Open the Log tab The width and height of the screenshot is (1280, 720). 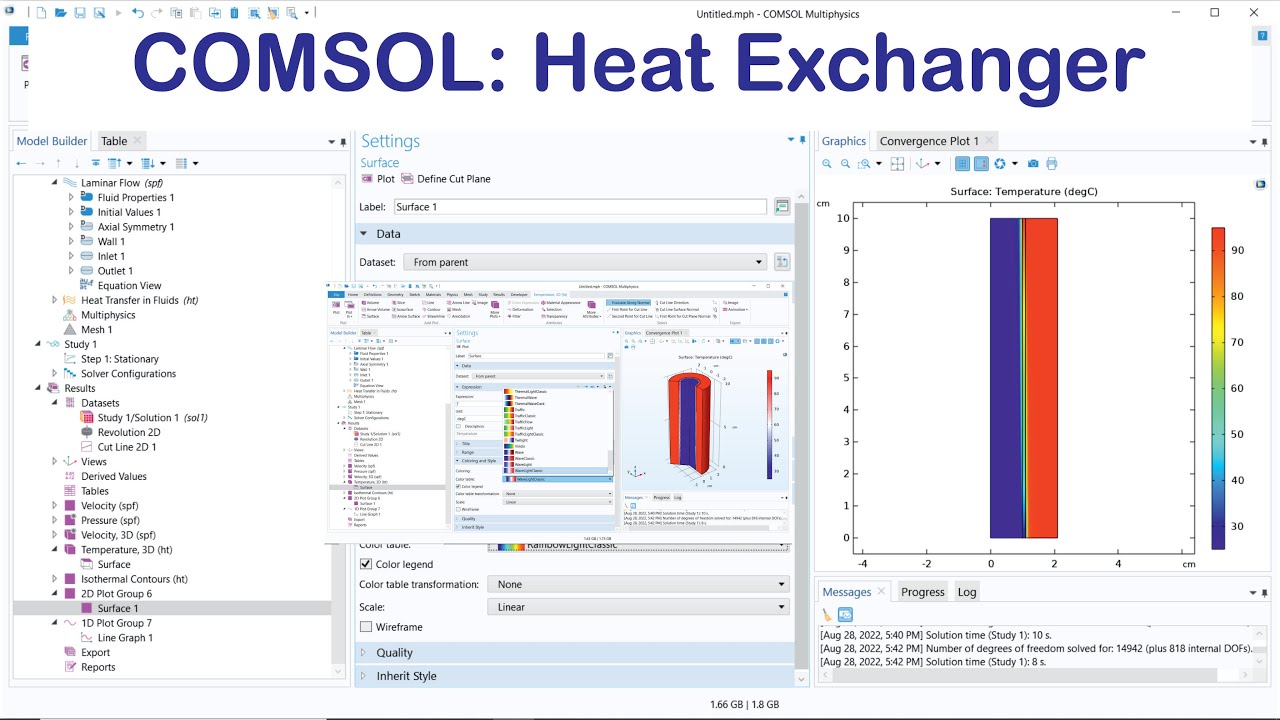(x=966, y=592)
